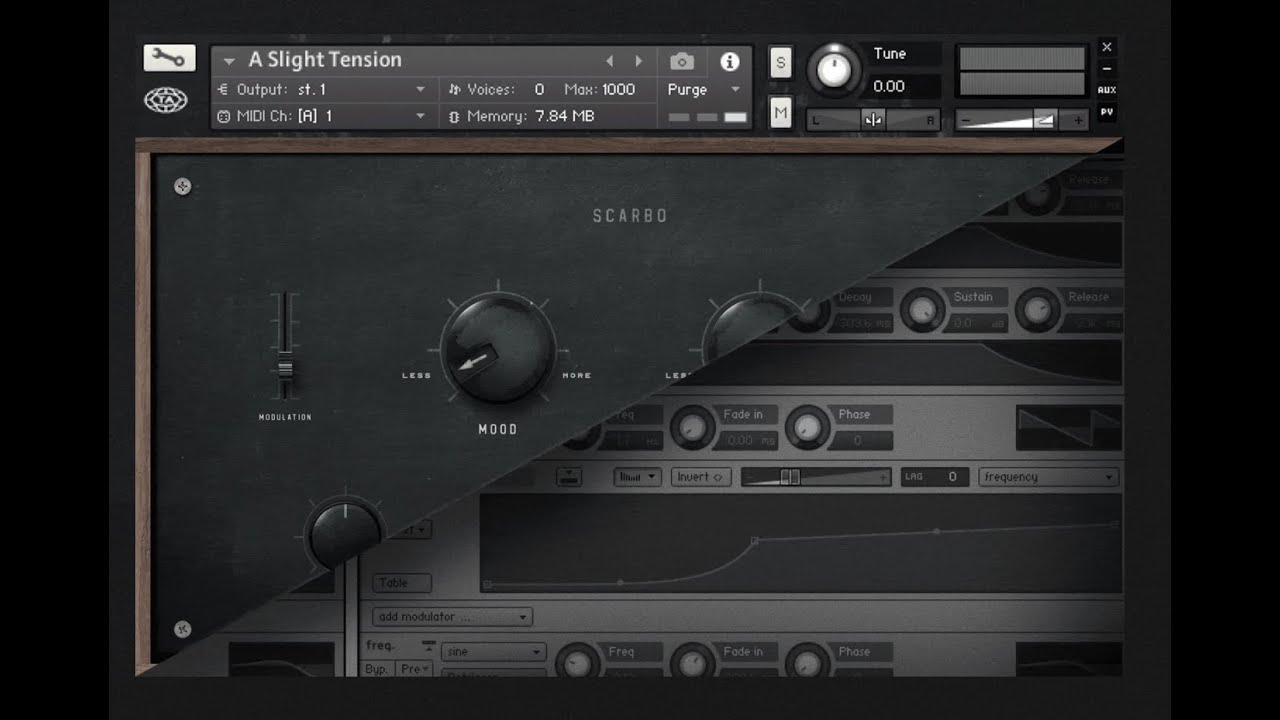Toggle the AUX sends button
Viewport: 1280px width, 720px height.
click(x=1106, y=90)
